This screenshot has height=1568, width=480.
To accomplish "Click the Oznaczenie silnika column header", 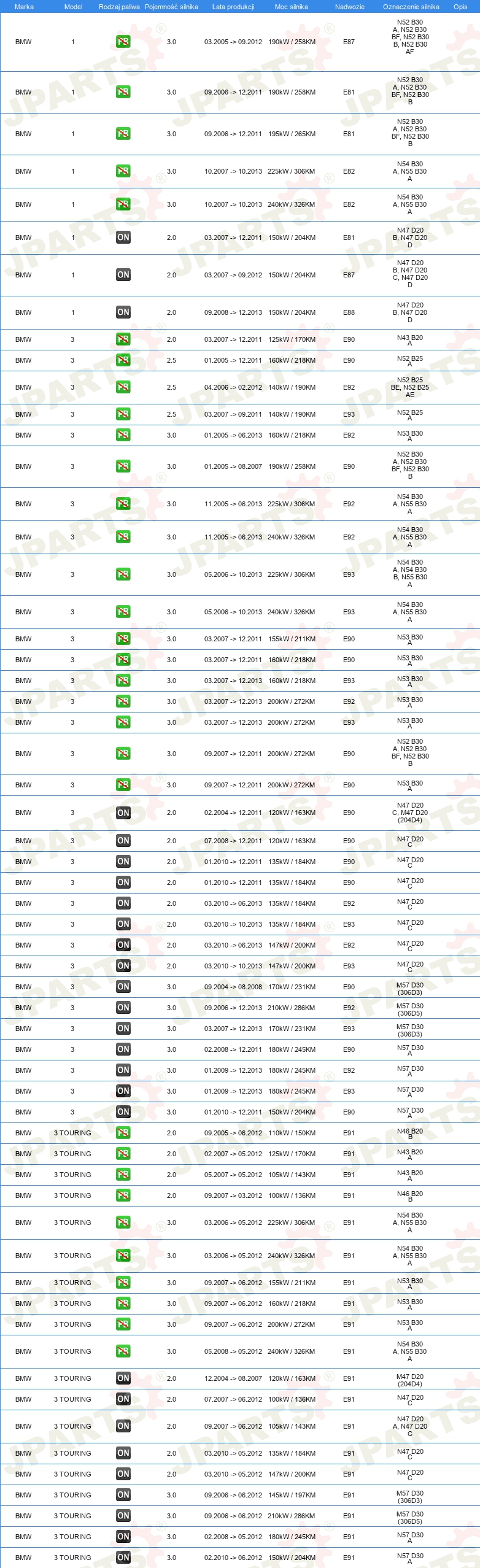I will click(411, 7).
